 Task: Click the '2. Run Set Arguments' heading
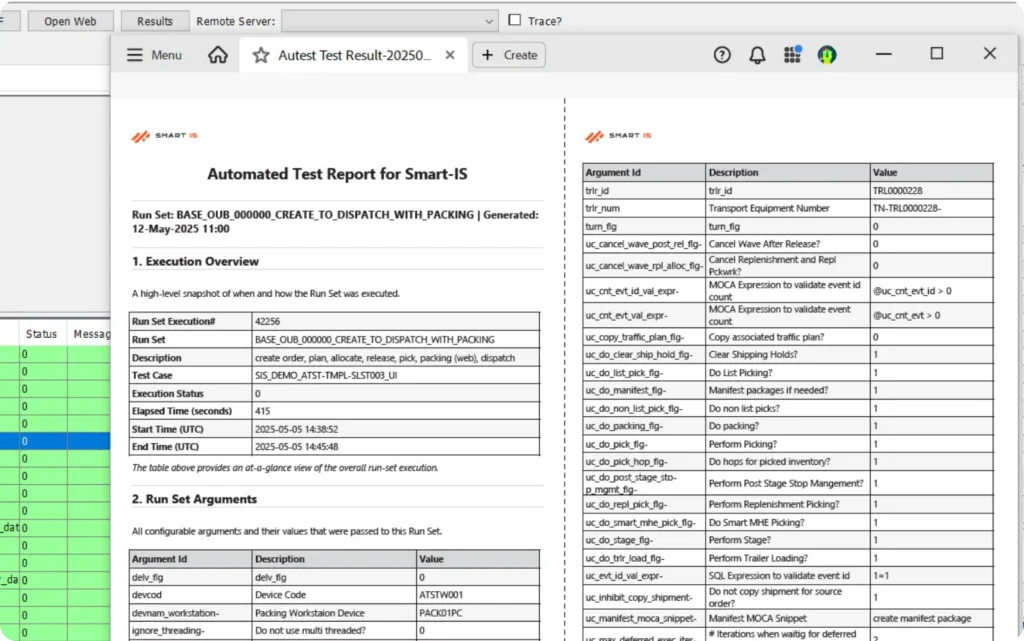pos(195,499)
